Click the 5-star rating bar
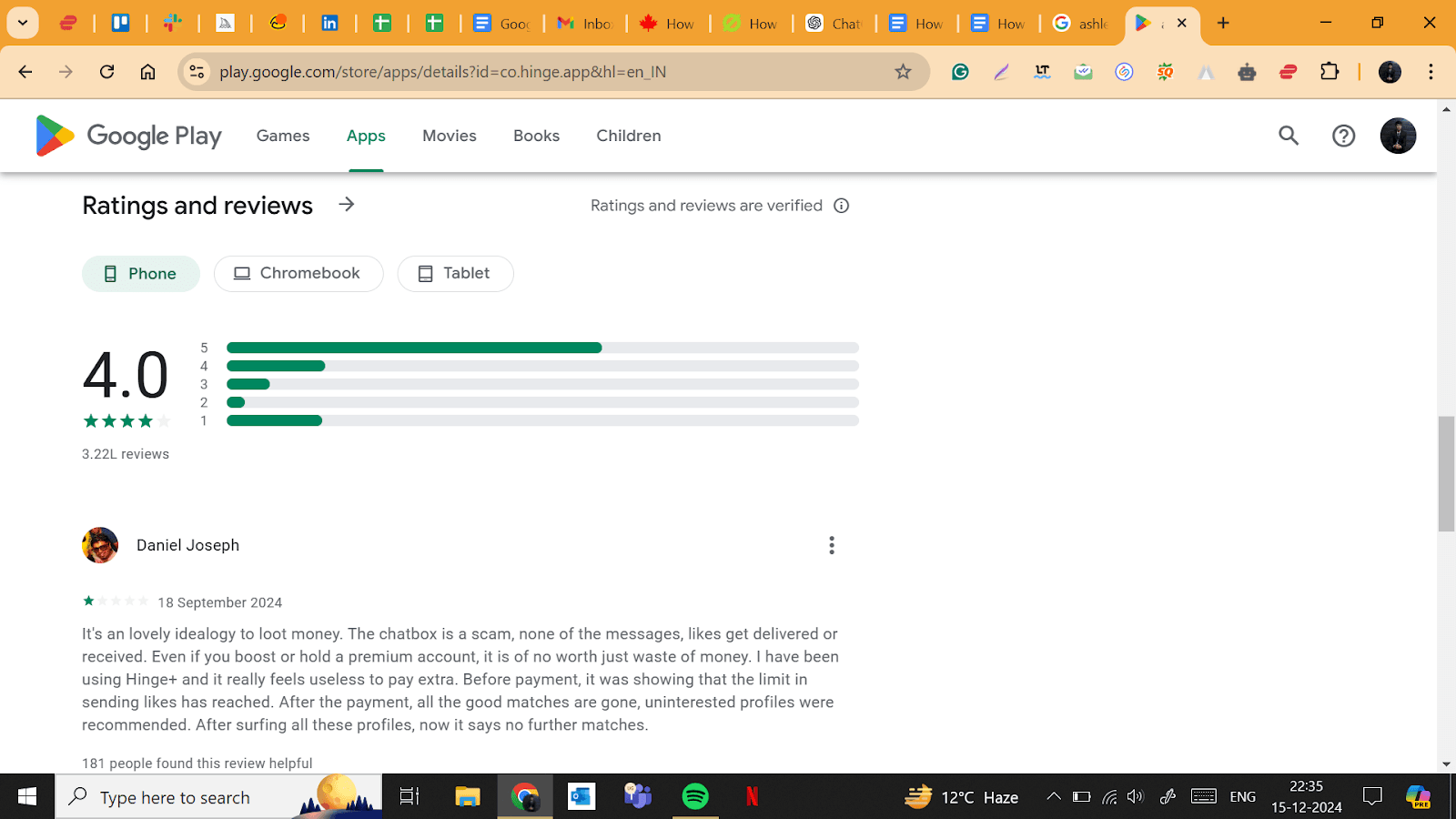1456x819 pixels. pyautogui.click(x=542, y=348)
